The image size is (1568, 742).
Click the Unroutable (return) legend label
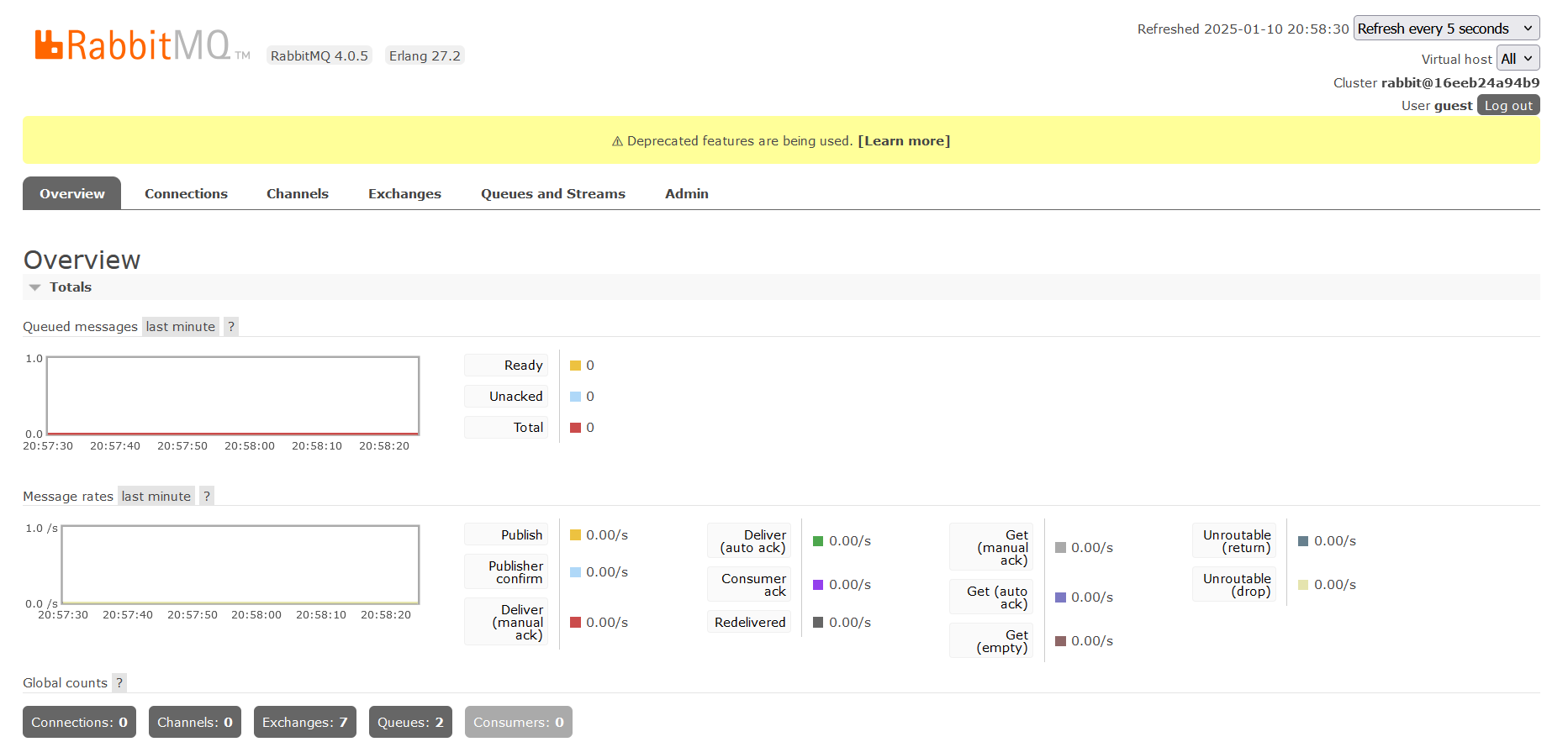pyautogui.click(x=1235, y=541)
